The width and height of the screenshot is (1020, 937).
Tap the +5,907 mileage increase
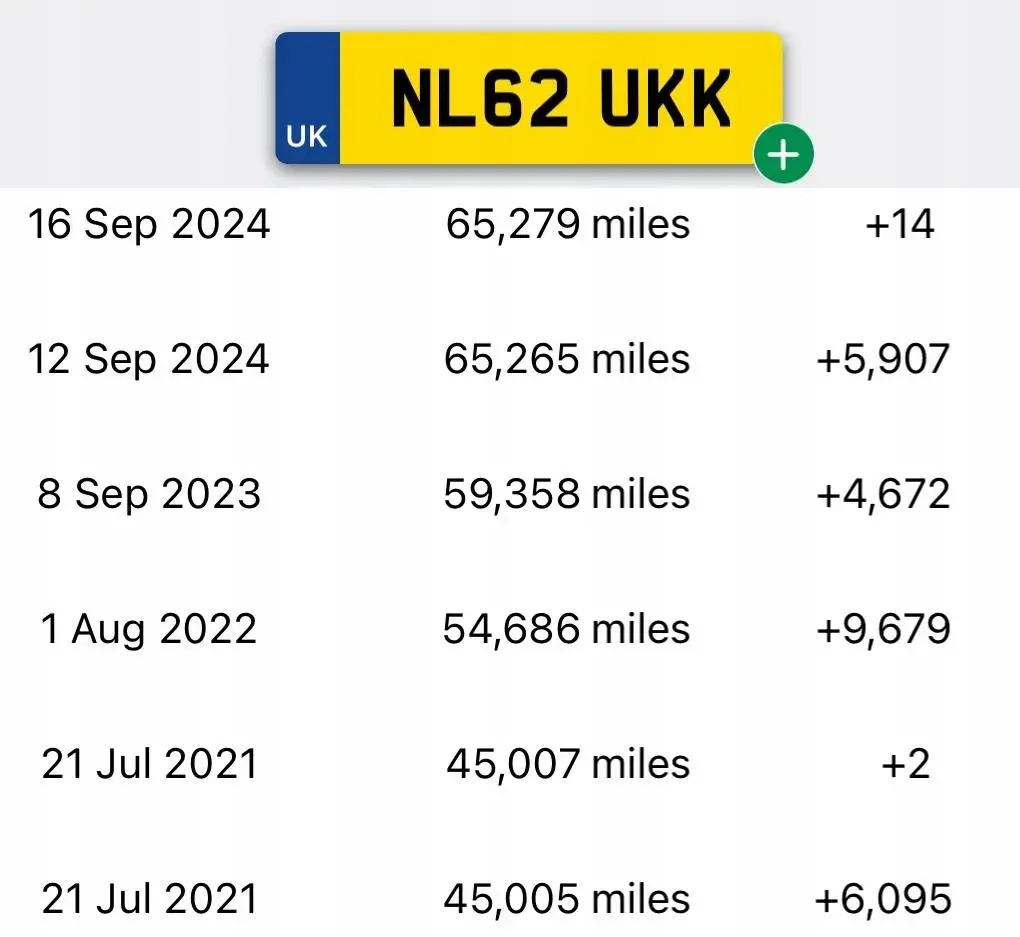(883, 359)
